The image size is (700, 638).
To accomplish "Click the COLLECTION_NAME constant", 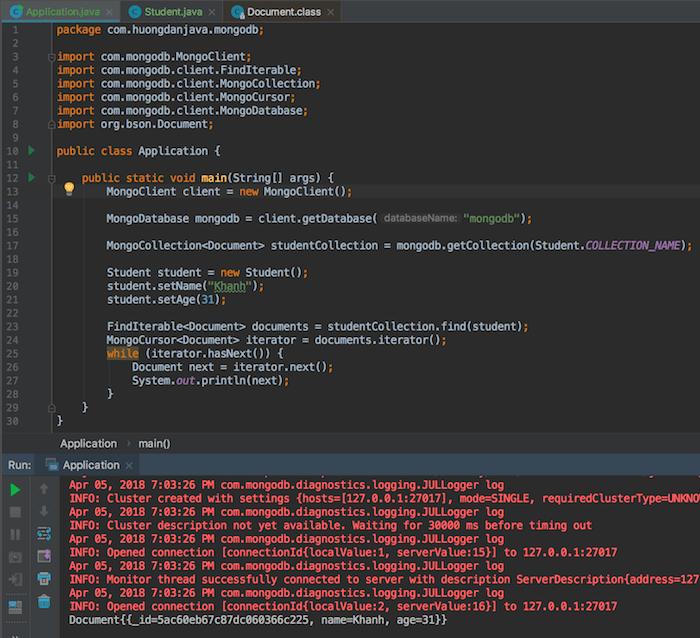I will (x=633, y=246).
